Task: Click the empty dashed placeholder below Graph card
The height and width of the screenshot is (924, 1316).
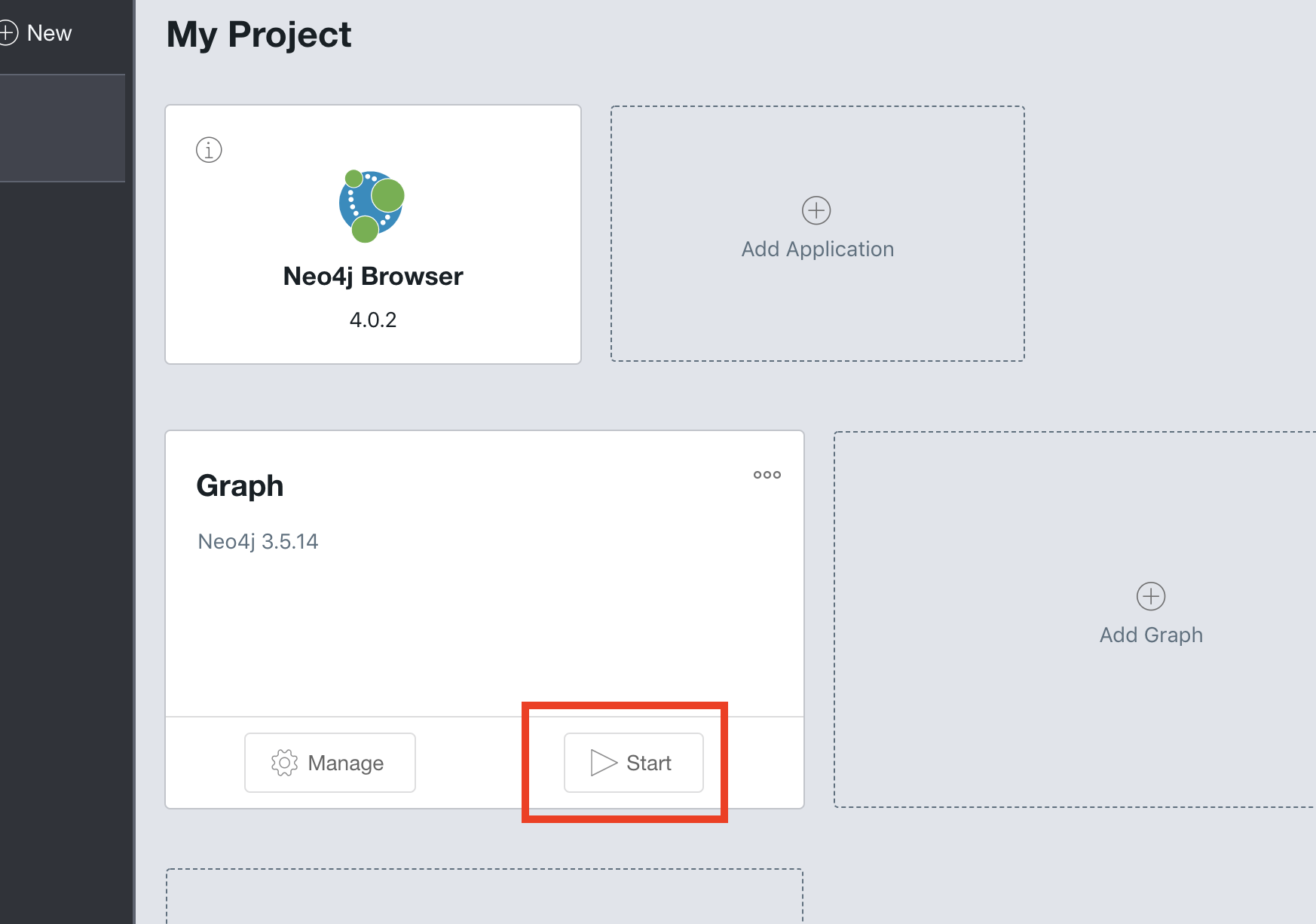Action: [x=485, y=896]
